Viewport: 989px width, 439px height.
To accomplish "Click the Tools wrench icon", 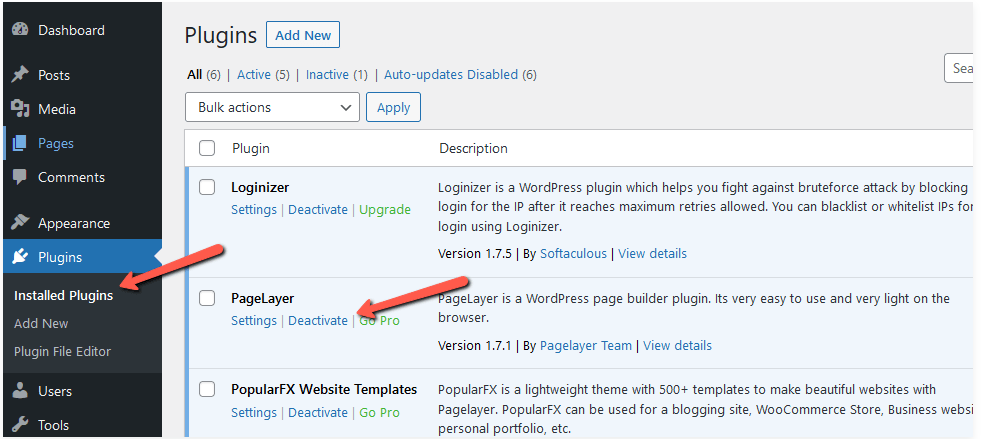I will click(20, 424).
